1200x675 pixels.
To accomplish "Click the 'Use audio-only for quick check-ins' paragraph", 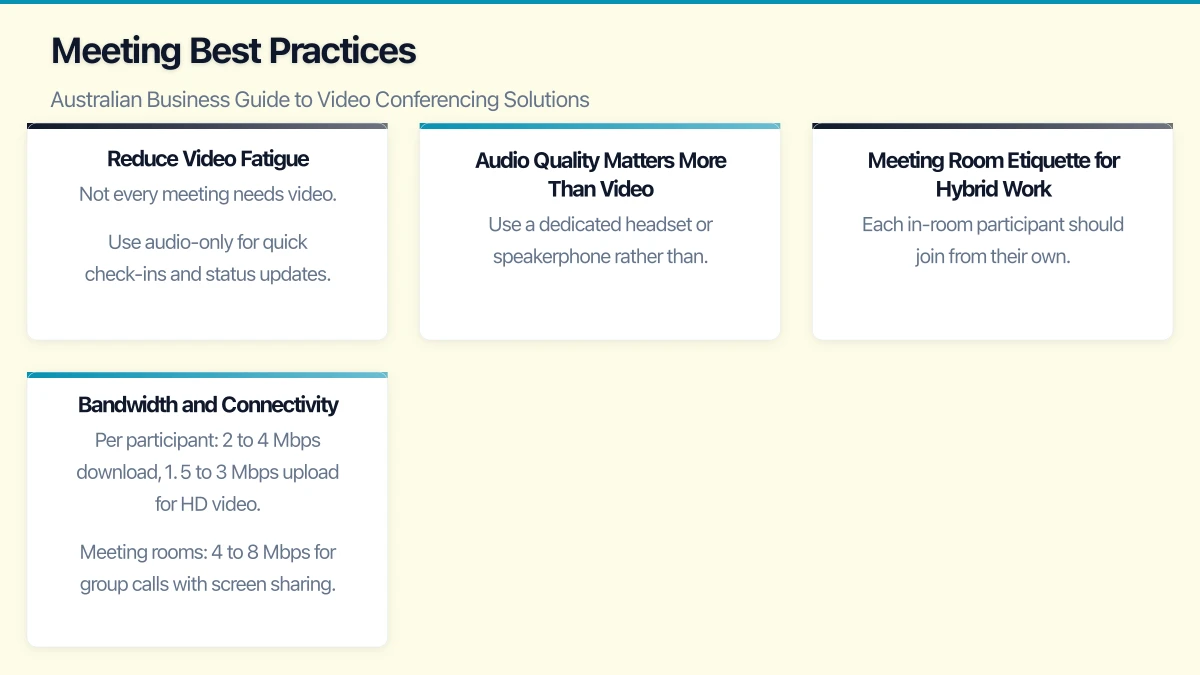I will tap(208, 258).
